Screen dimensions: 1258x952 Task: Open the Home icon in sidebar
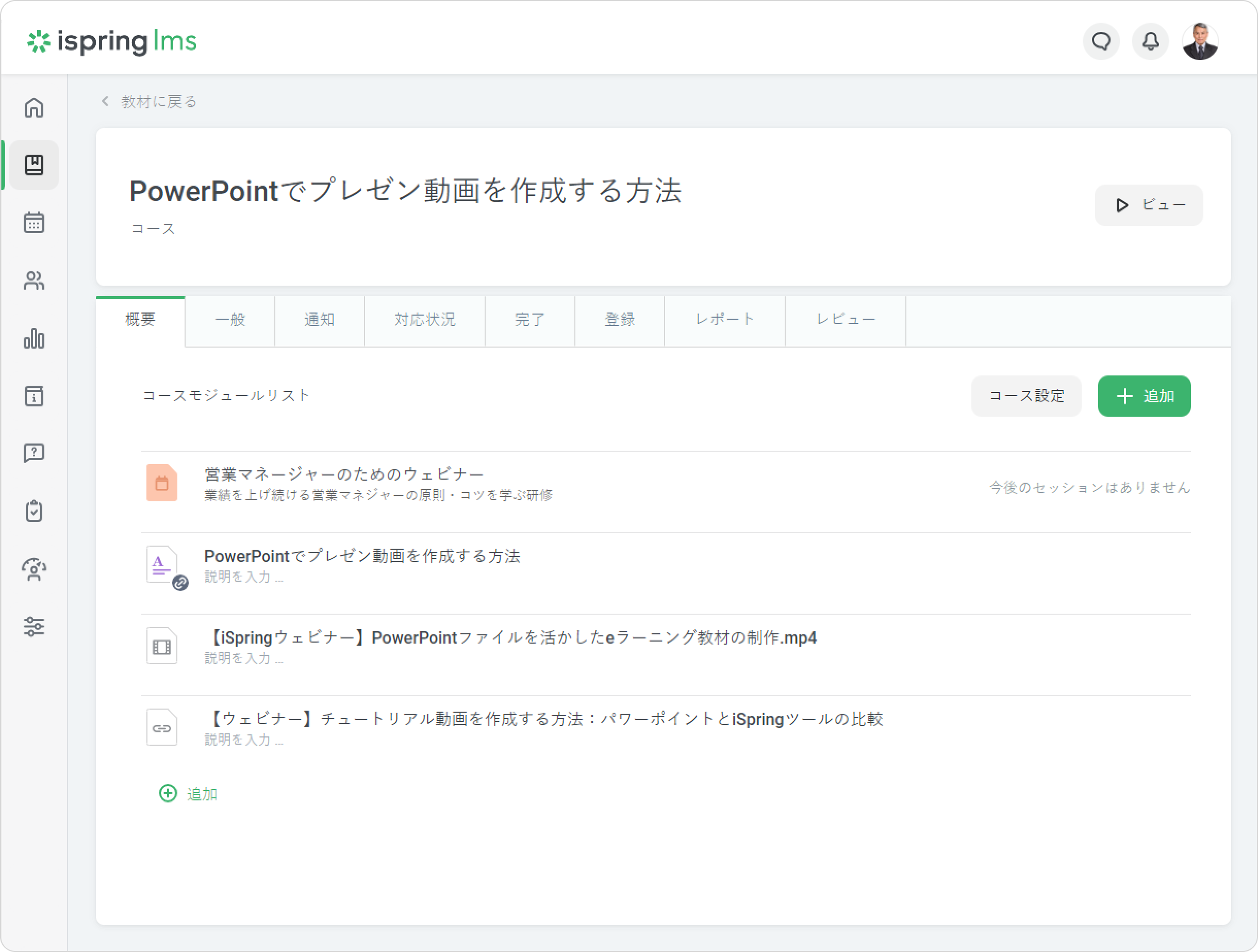pyautogui.click(x=34, y=107)
